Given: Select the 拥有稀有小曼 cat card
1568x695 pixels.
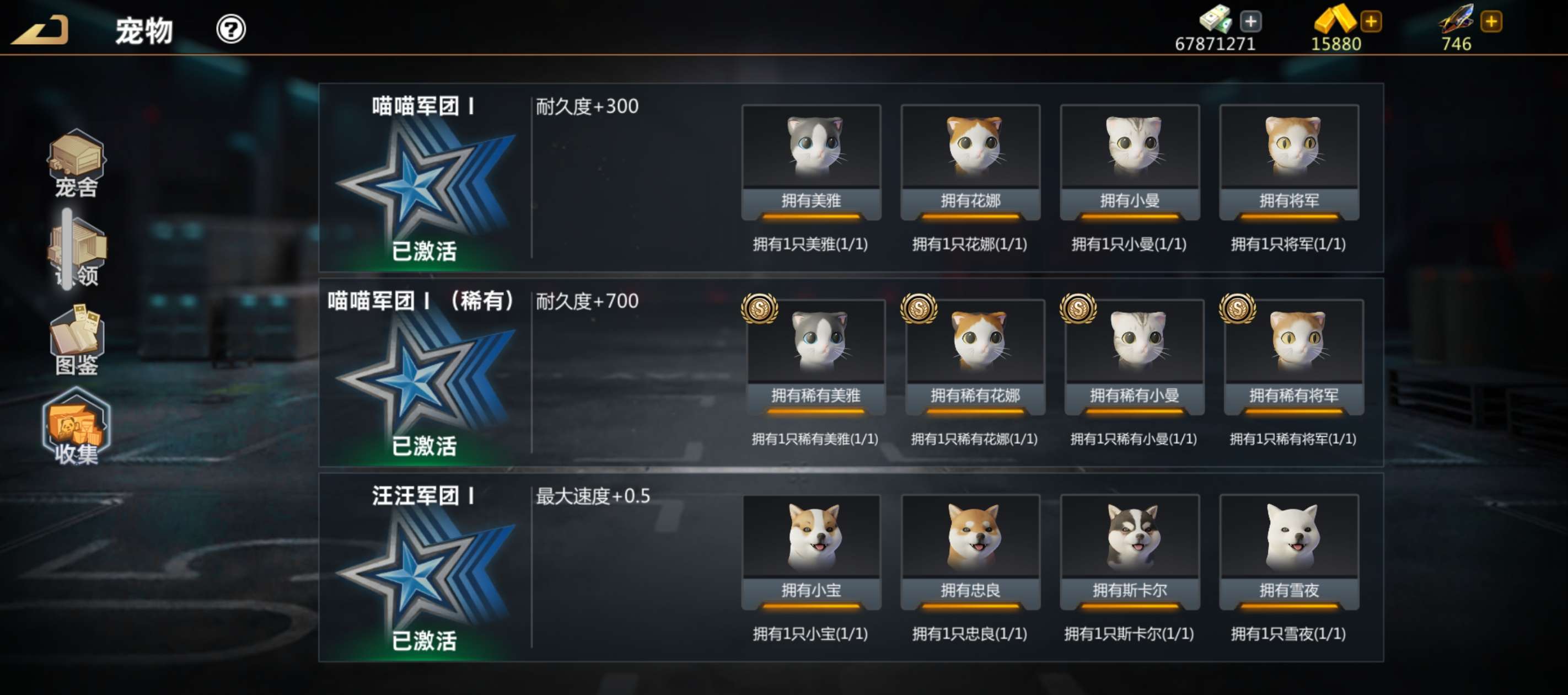Looking at the screenshot, I should click(1134, 357).
